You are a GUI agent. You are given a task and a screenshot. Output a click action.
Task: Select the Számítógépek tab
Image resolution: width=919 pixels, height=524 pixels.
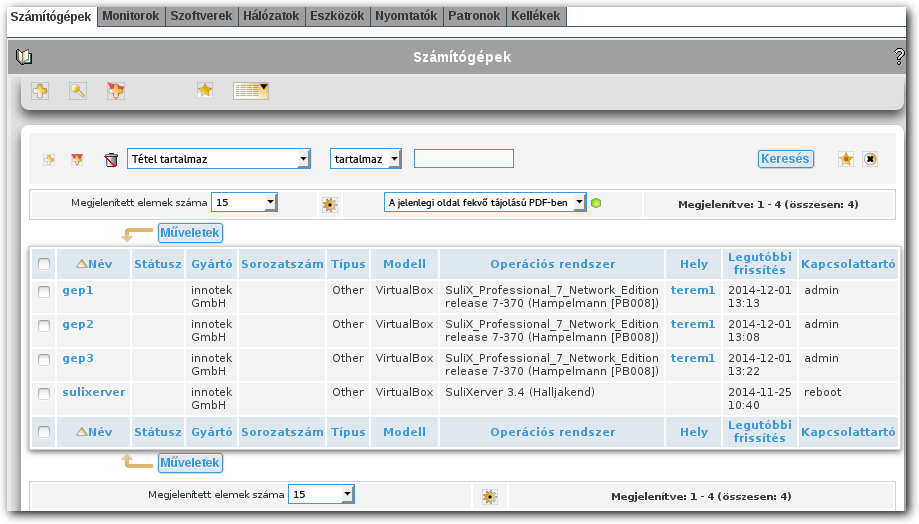(x=51, y=16)
